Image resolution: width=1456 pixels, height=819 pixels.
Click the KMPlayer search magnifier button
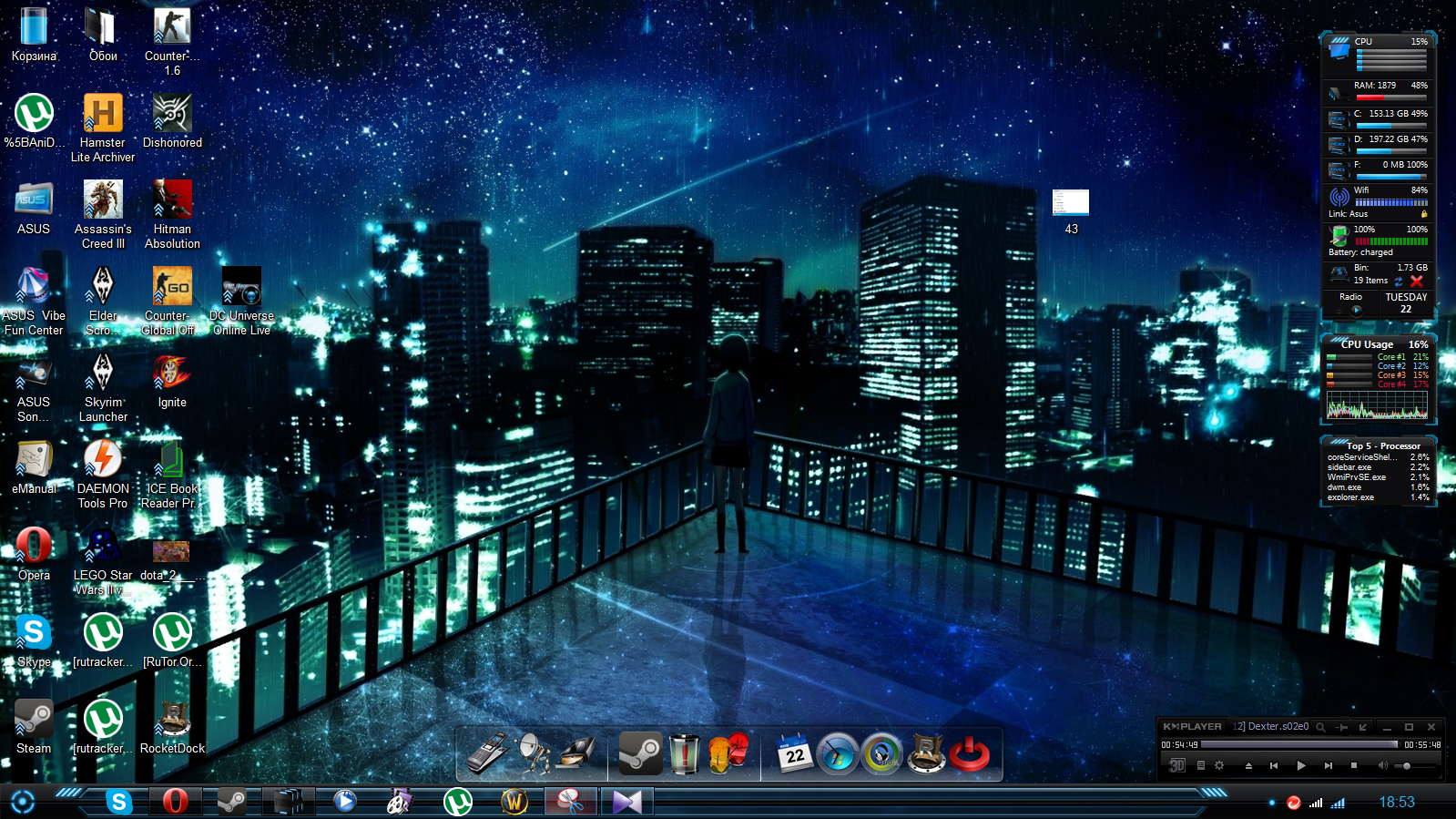pyautogui.click(x=1320, y=727)
